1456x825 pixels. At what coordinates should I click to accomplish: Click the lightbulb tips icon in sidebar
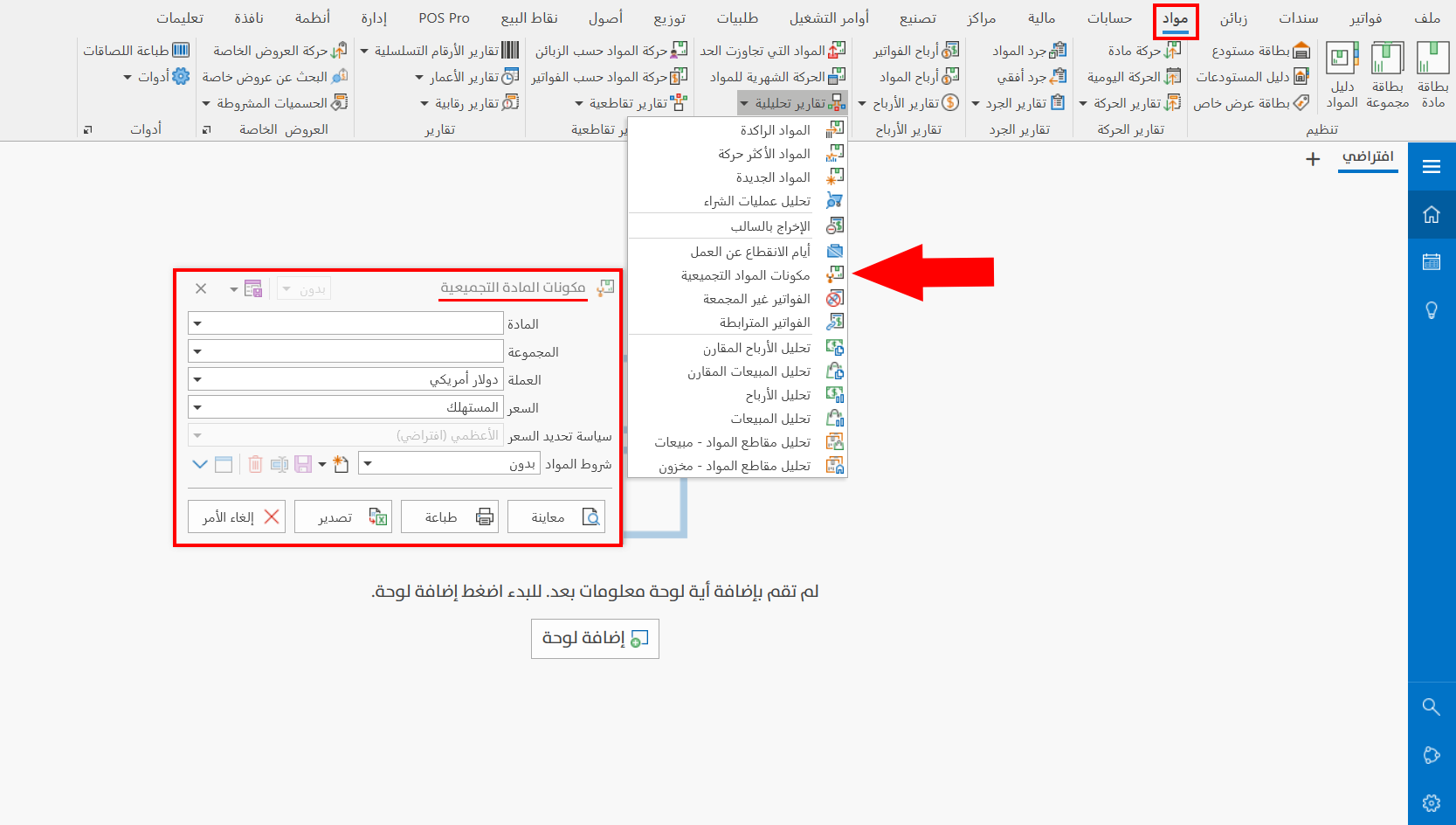click(x=1431, y=310)
